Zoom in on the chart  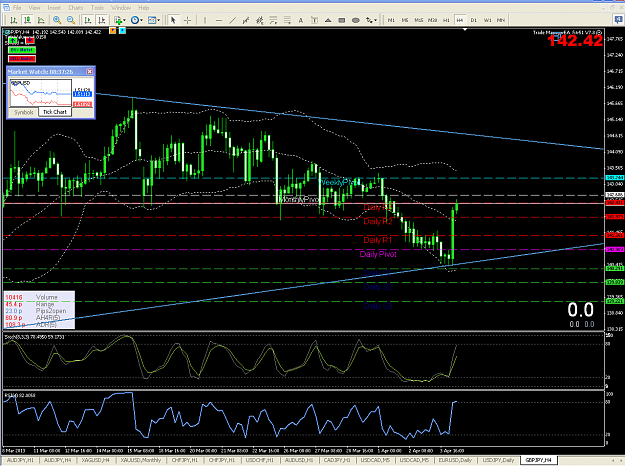[57, 20]
